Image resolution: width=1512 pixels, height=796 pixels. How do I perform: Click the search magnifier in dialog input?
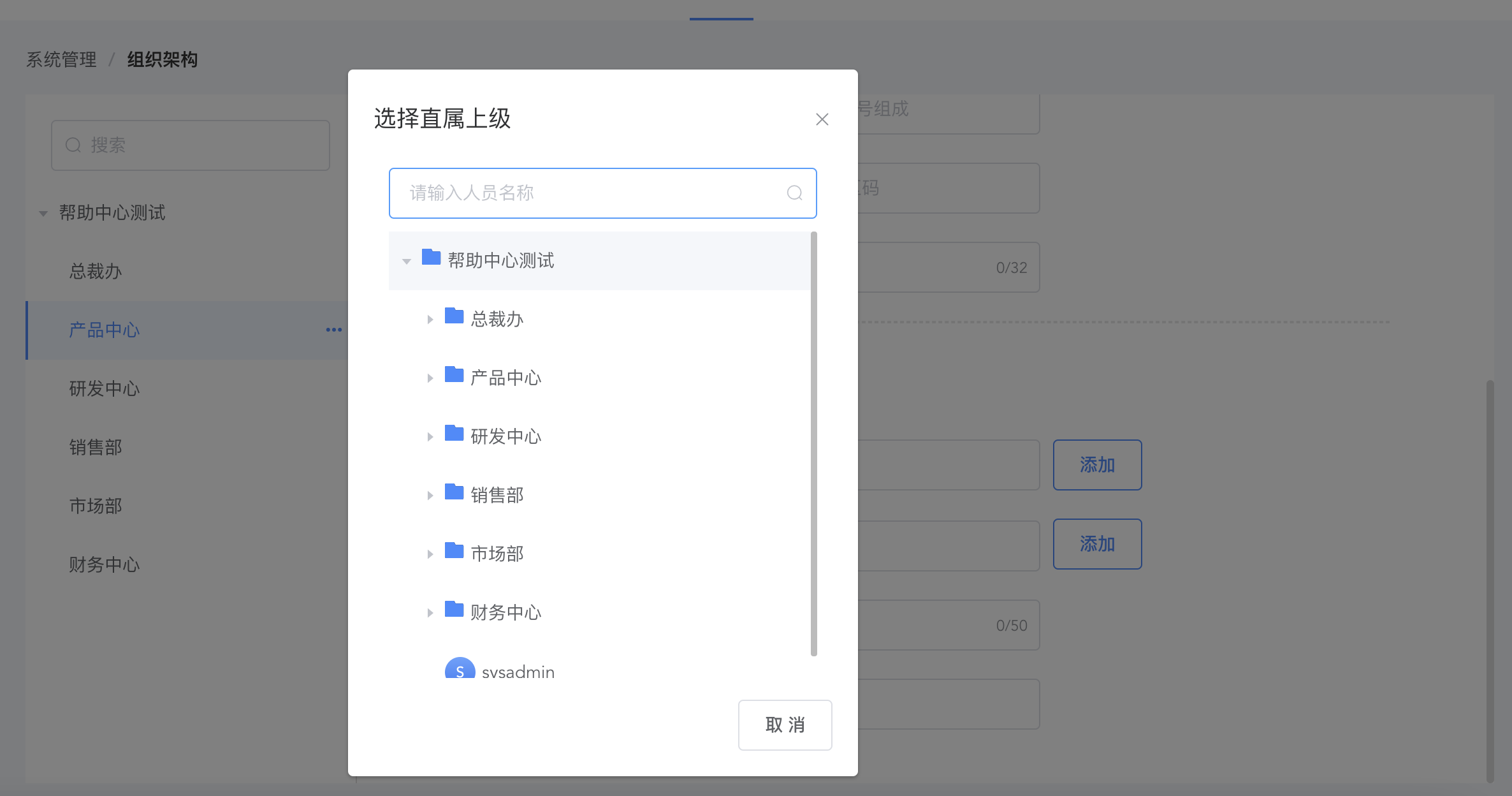(x=794, y=193)
